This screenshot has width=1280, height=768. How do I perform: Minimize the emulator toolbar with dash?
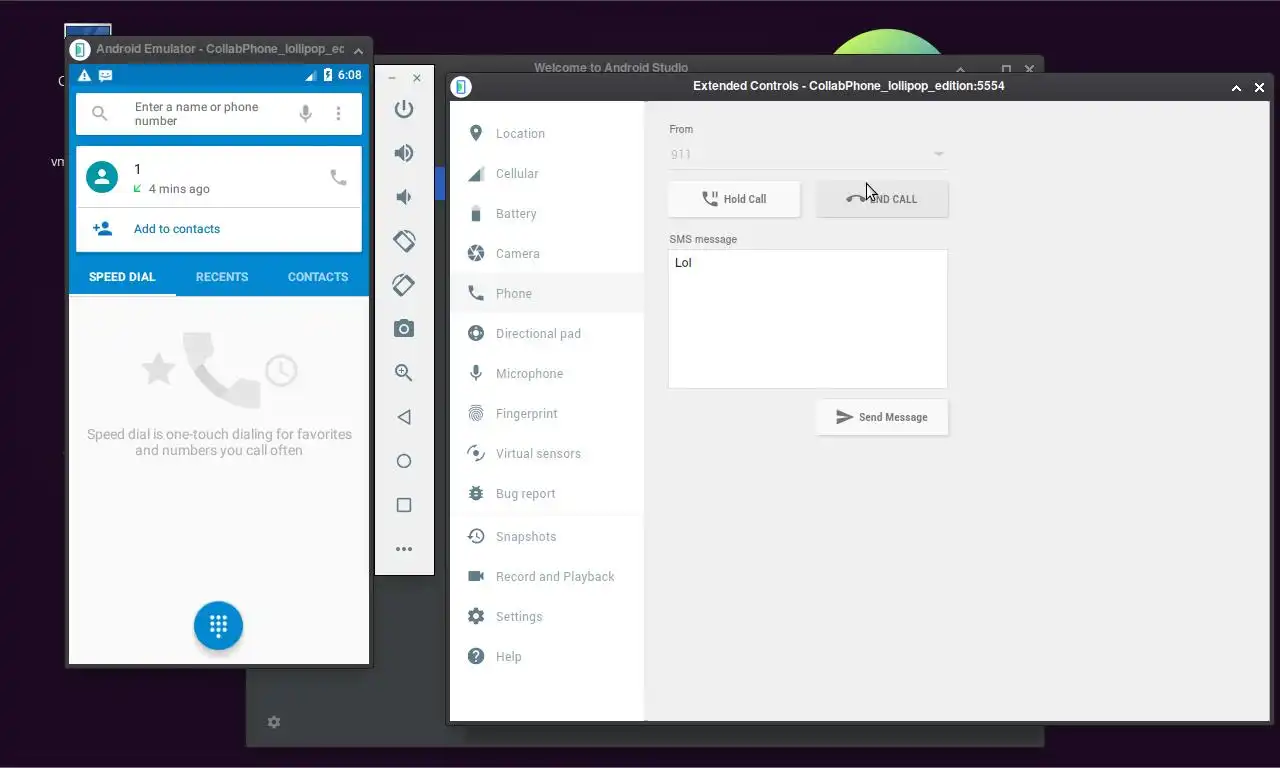(x=392, y=78)
